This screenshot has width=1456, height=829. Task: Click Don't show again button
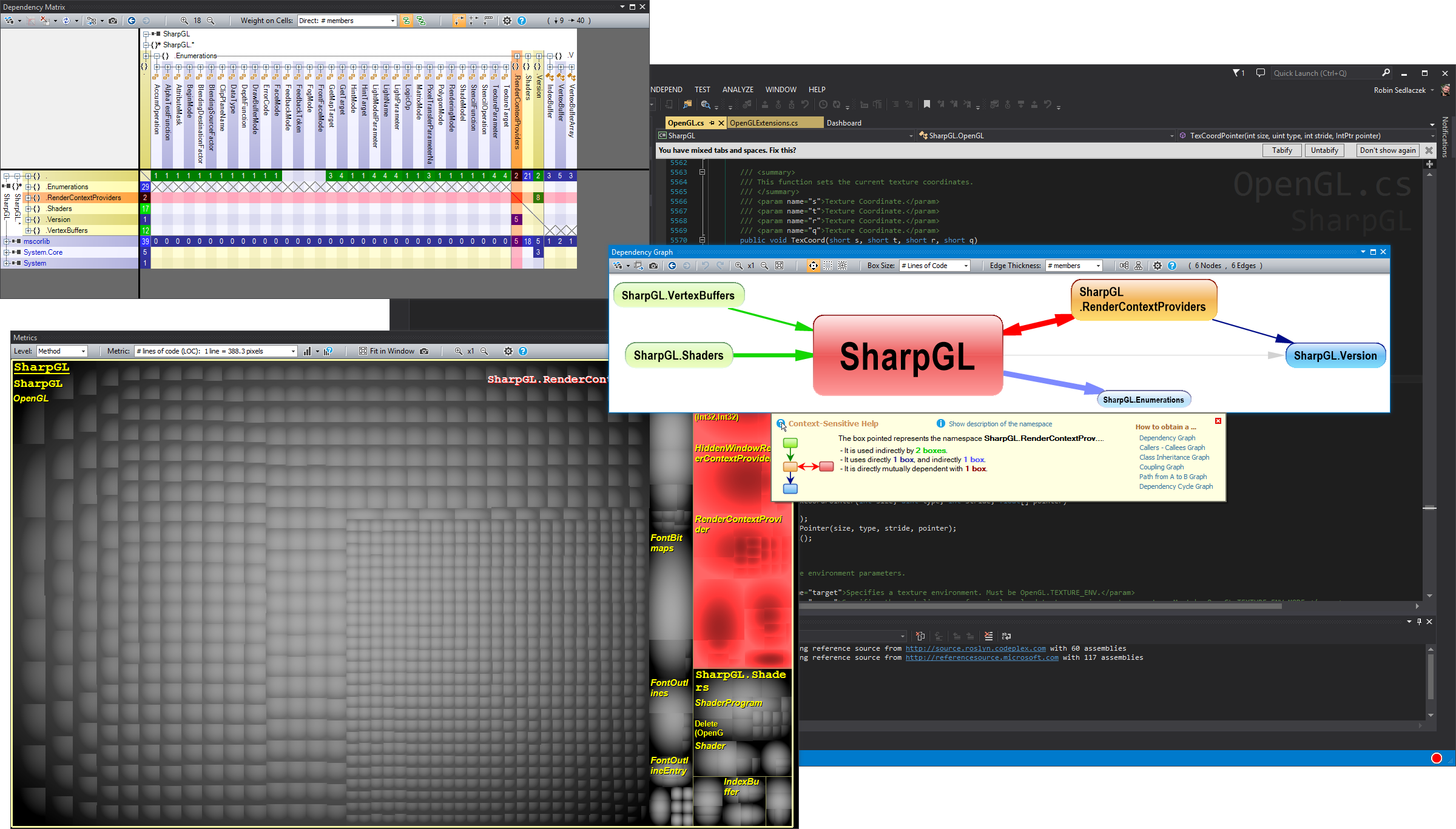coord(1387,150)
